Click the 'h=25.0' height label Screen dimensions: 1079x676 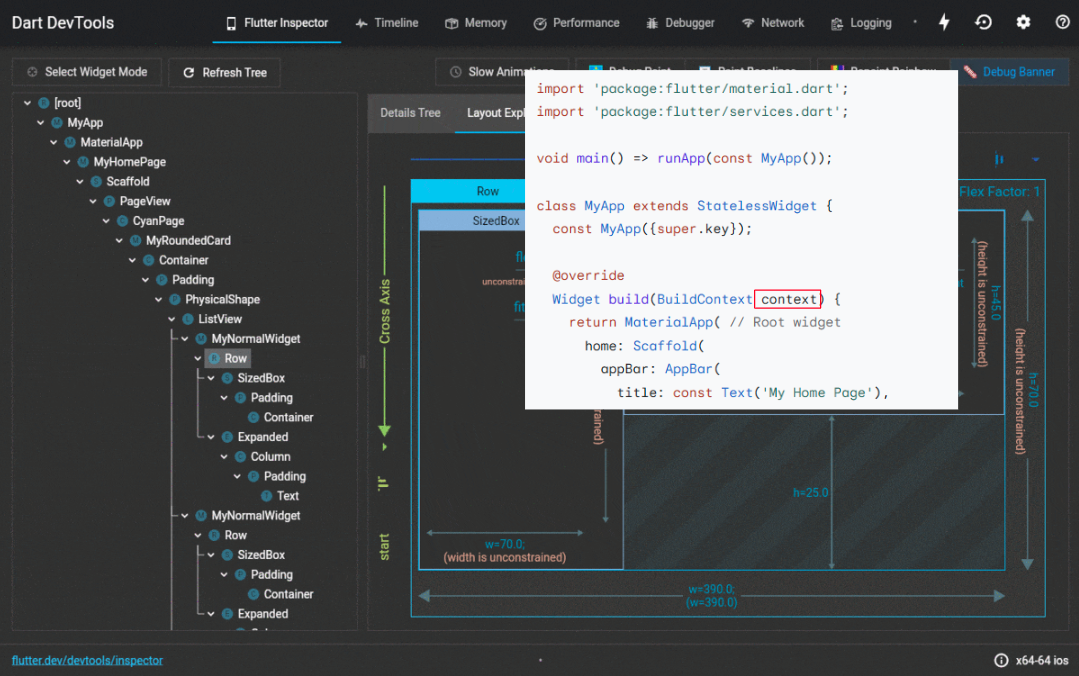coord(811,493)
